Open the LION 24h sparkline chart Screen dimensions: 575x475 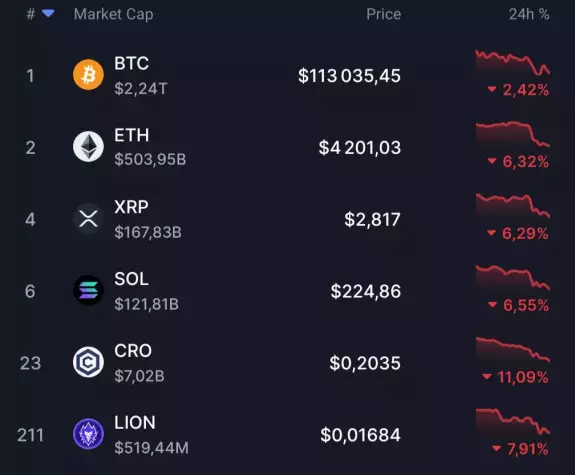(x=513, y=422)
